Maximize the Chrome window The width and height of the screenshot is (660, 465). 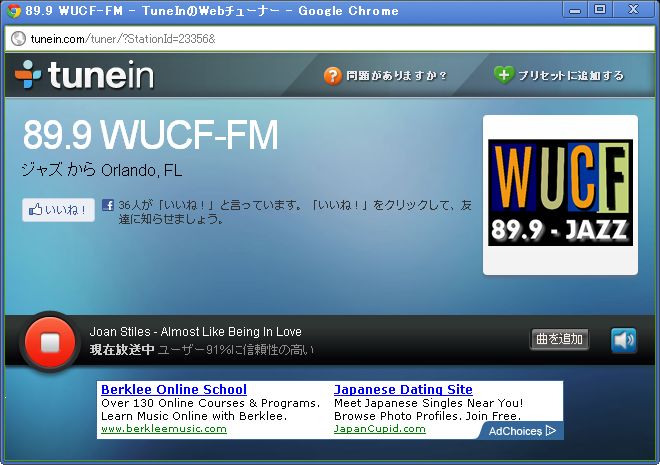(x=600, y=10)
